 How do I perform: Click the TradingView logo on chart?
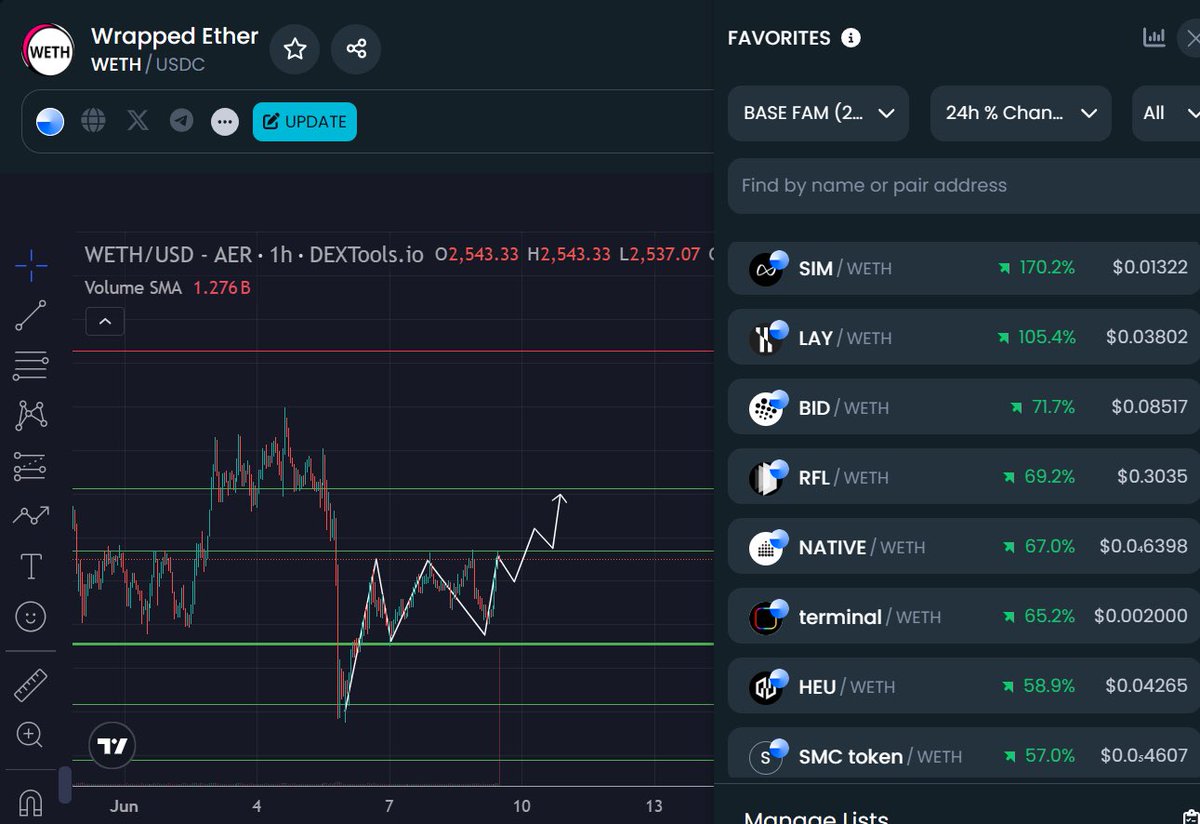point(112,745)
